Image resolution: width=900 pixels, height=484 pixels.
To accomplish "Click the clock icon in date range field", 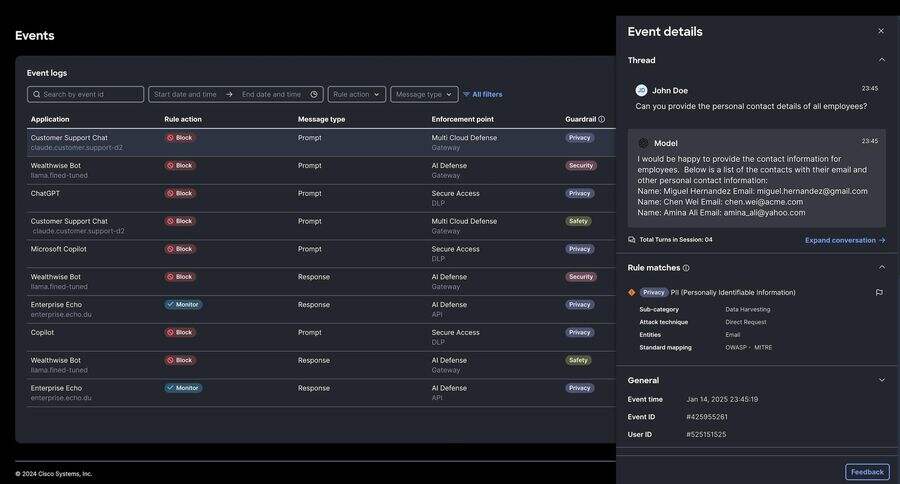I will click(314, 94).
